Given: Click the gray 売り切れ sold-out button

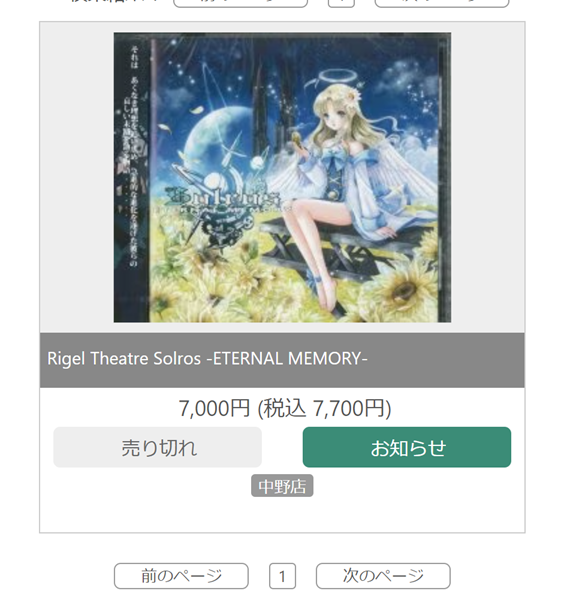Looking at the screenshot, I should [157, 447].
